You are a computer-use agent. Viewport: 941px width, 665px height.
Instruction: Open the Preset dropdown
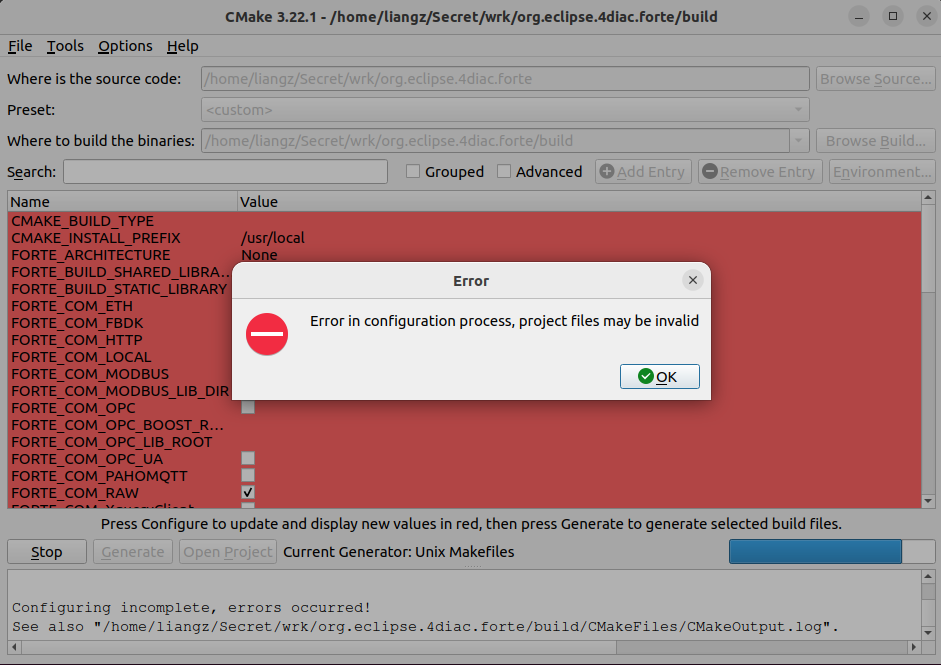(505, 110)
